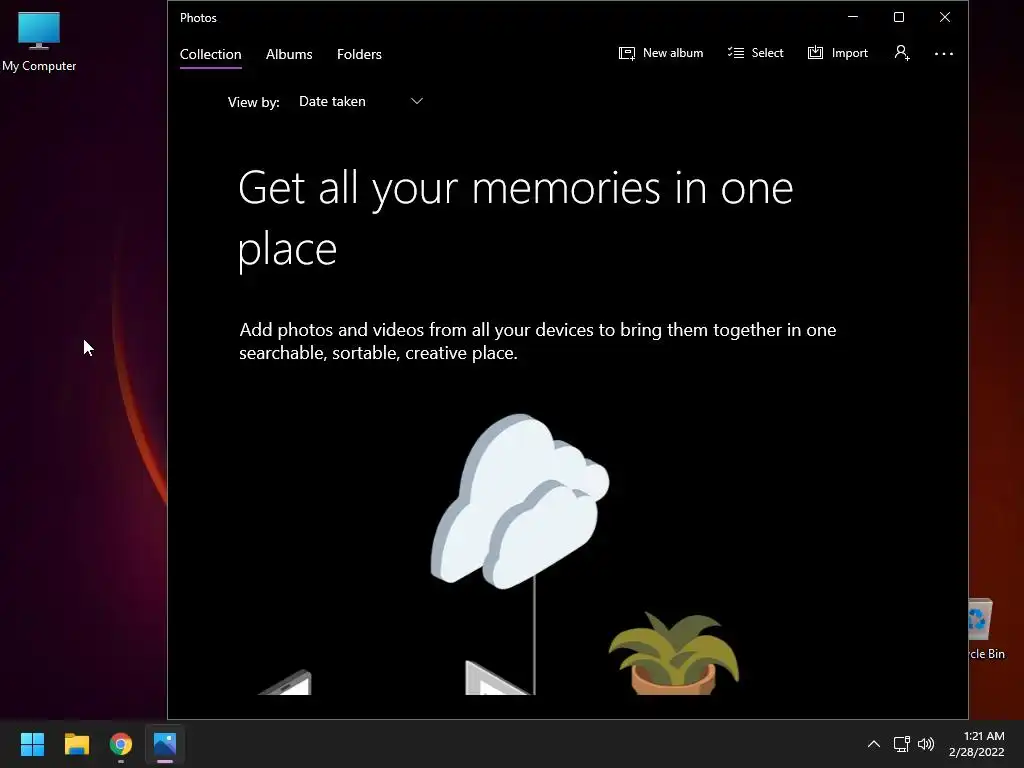Click the Import button
This screenshot has width=1024, height=768.
838,53
